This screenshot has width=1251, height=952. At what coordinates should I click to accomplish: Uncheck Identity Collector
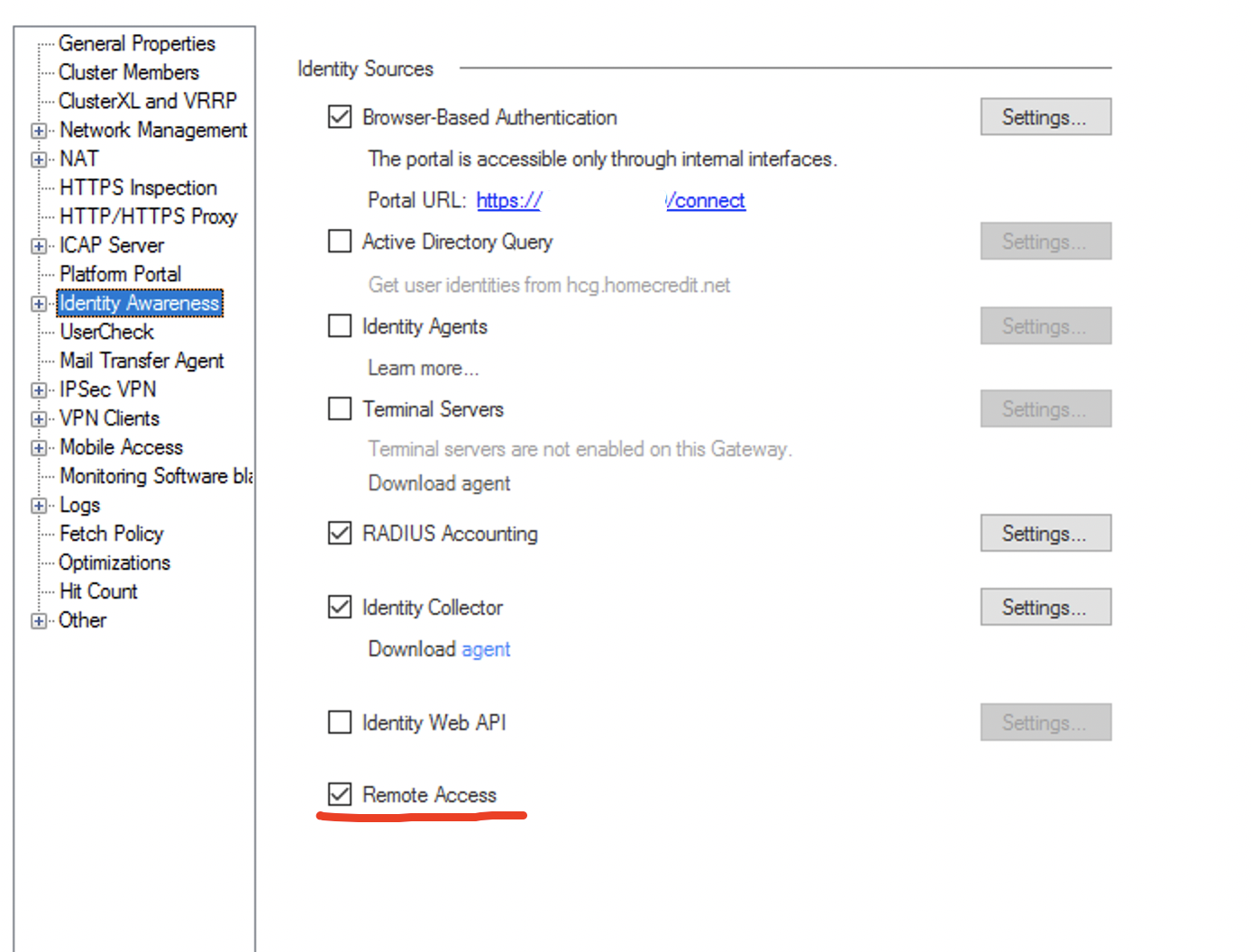click(x=339, y=607)
